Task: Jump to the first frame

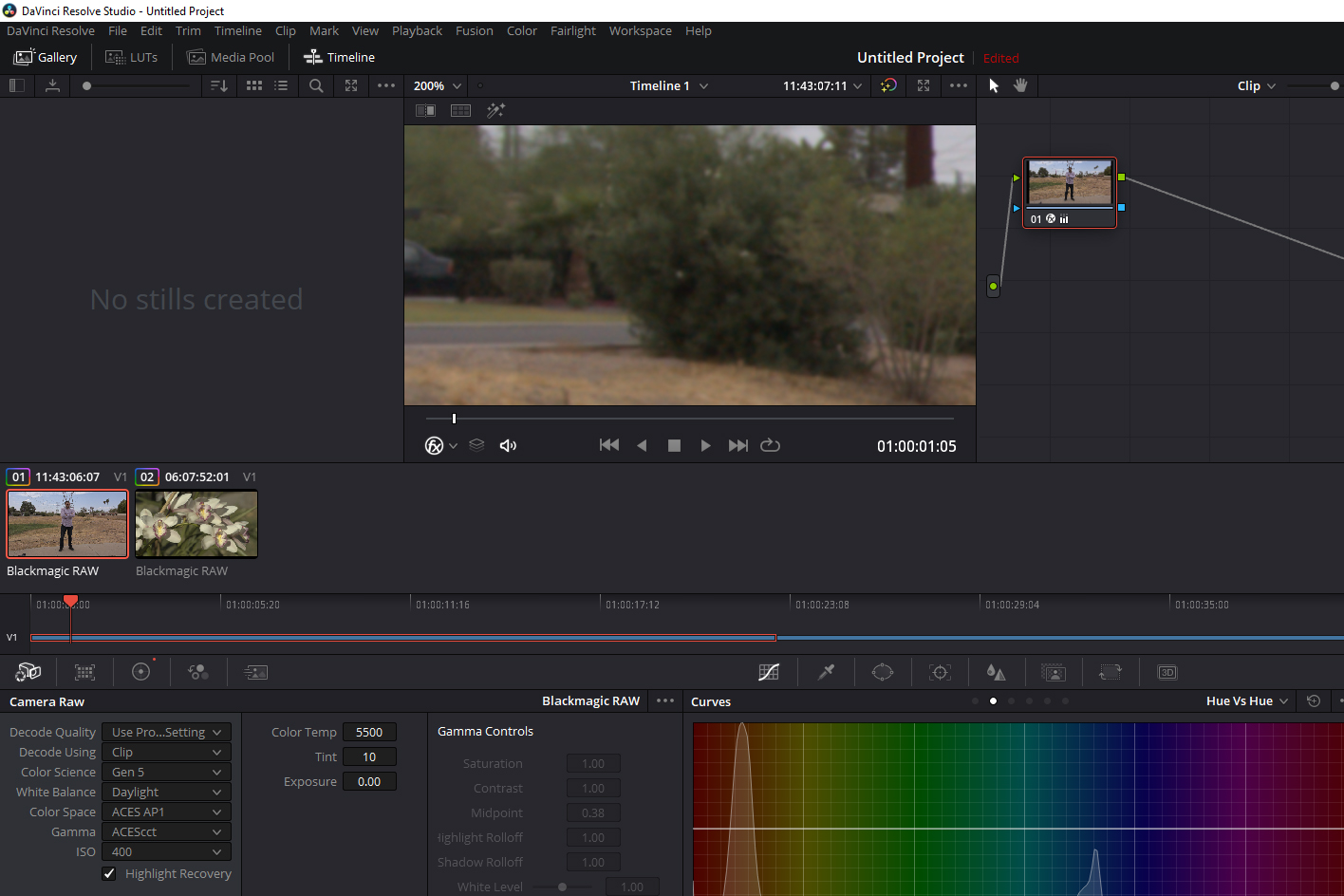Action: click(x=609, y=445)
